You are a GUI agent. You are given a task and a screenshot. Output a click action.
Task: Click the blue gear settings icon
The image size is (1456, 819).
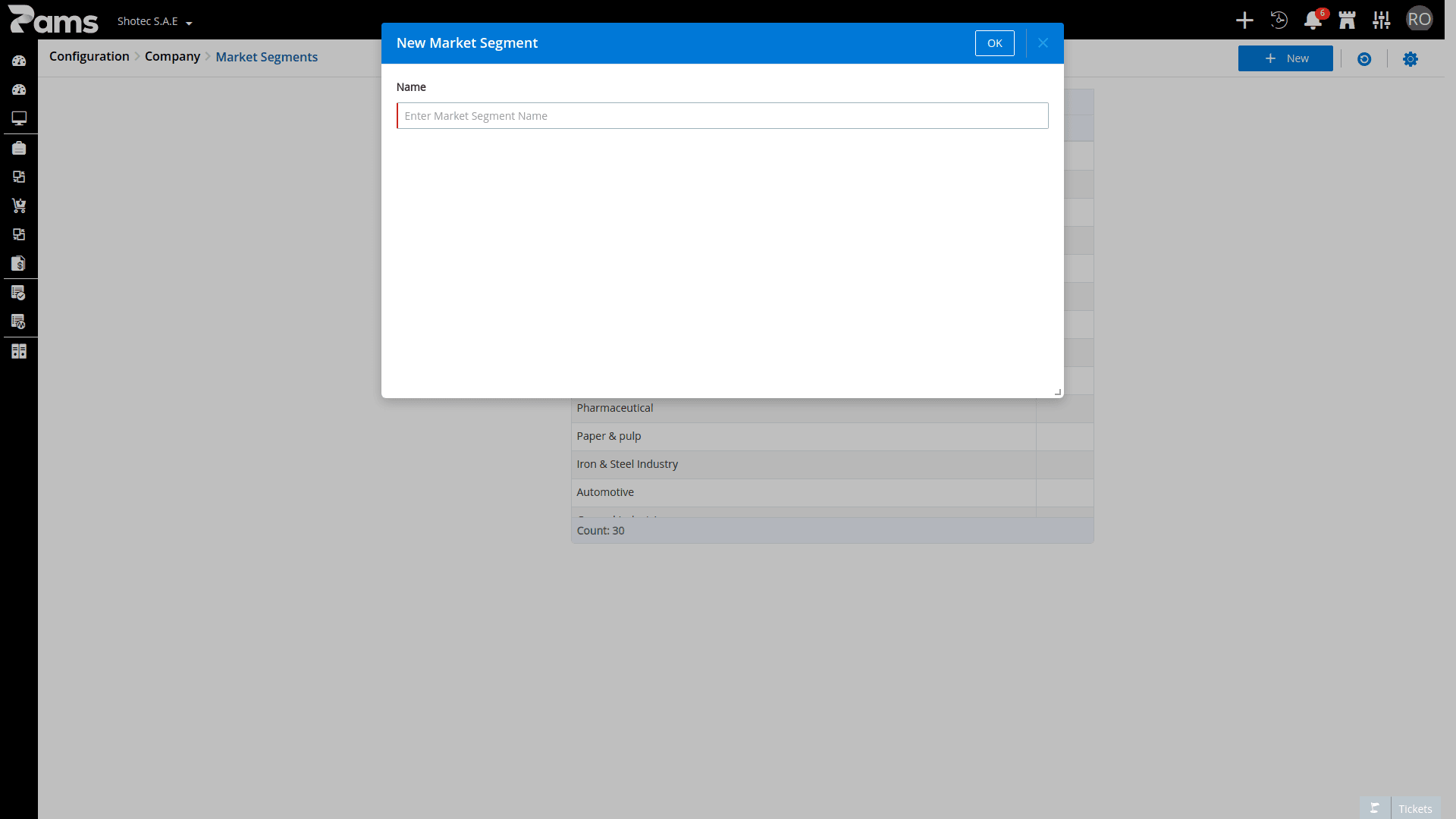click(x=1410, y=59)
